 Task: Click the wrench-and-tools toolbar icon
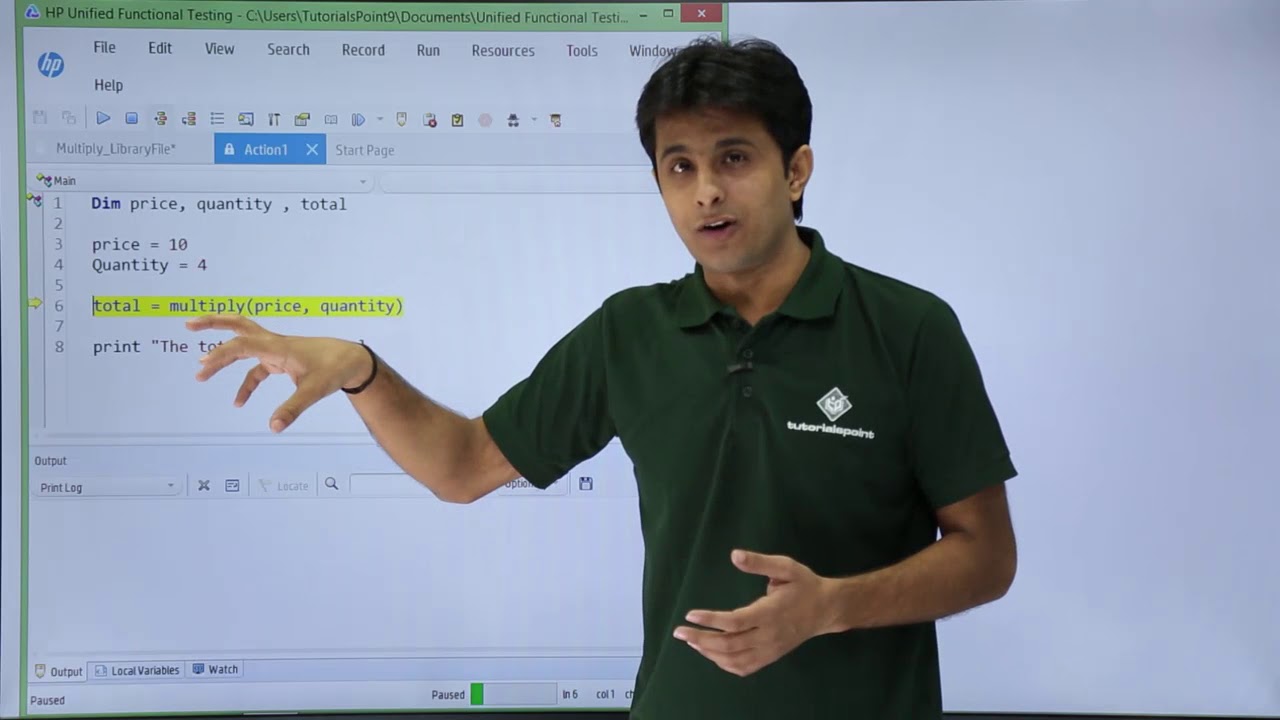273,119
